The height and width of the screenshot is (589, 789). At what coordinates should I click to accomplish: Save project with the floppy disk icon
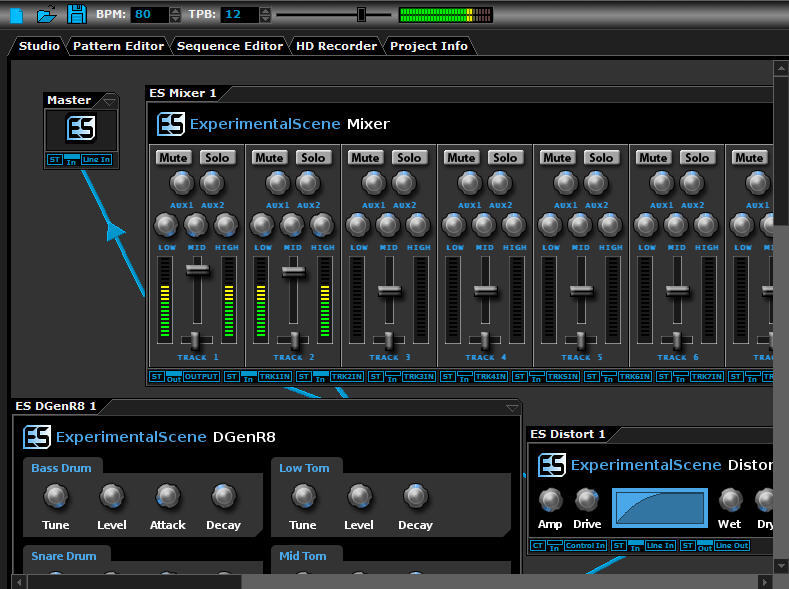(76, 14)
